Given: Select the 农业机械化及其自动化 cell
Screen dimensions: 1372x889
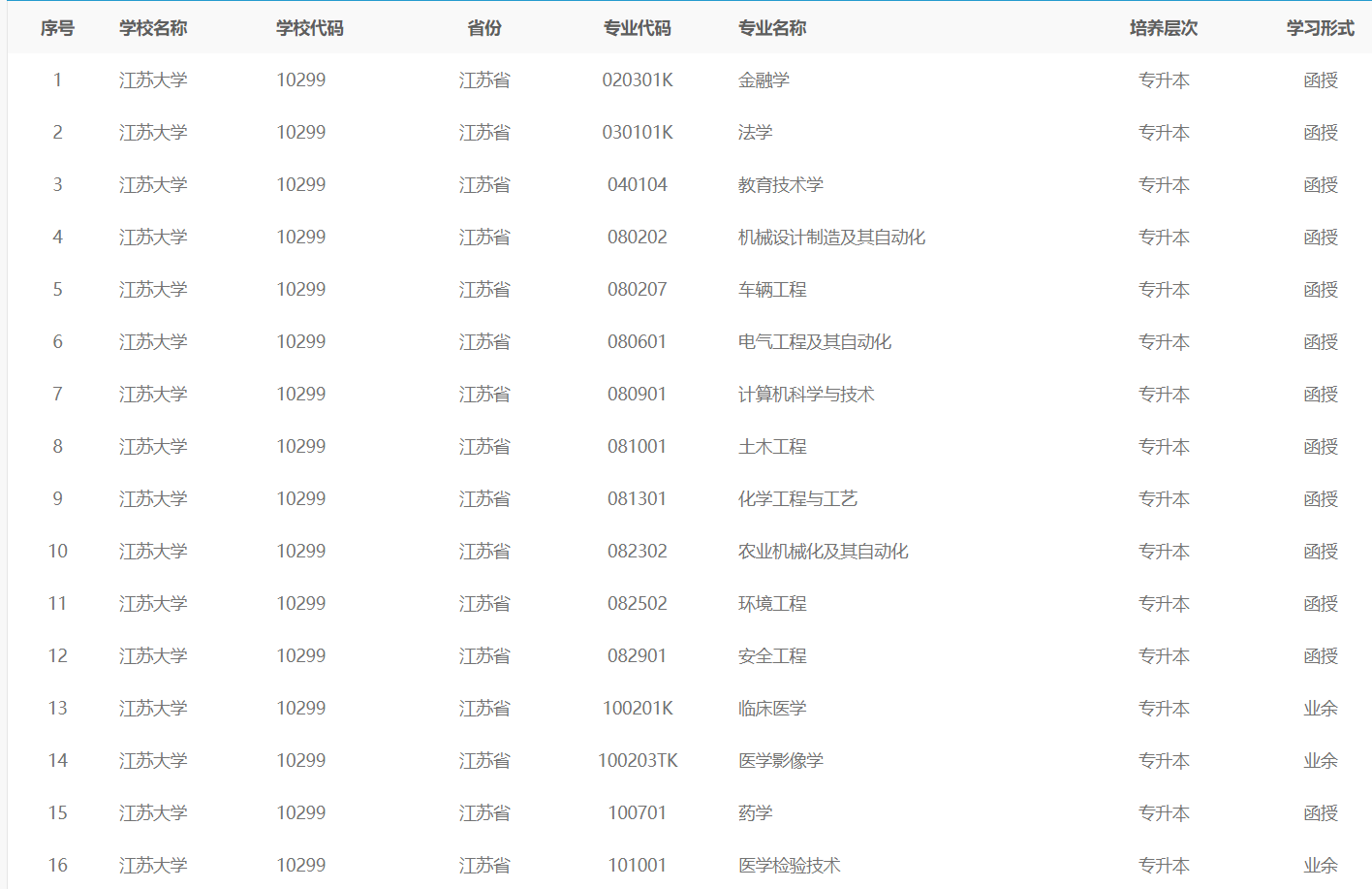Looking at the screenshot, I should click(824, 552).
